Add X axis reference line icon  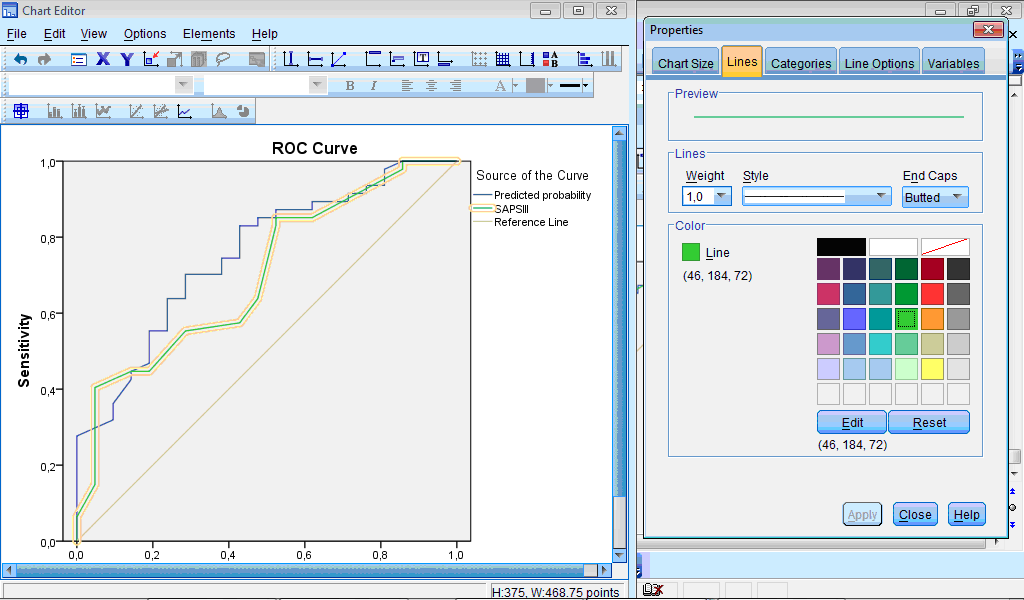point(291,59)
